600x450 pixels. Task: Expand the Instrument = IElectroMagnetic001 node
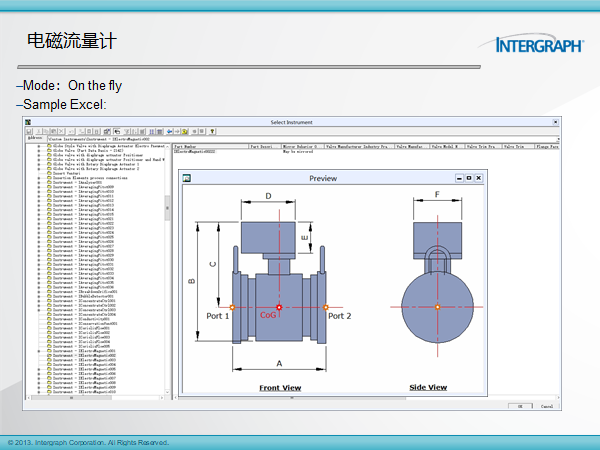(x=39, y=351)
